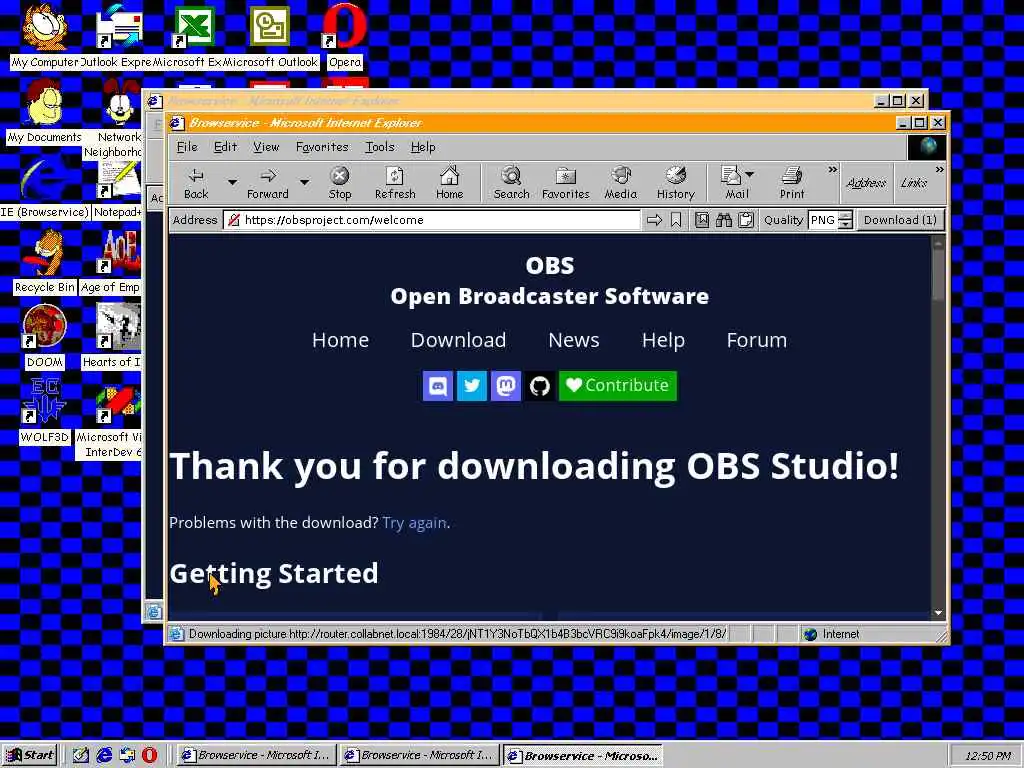The width and height of the screenshot is (1024, 768).
Task: Stop the page loading with Stop button
Action: (340, 183)
